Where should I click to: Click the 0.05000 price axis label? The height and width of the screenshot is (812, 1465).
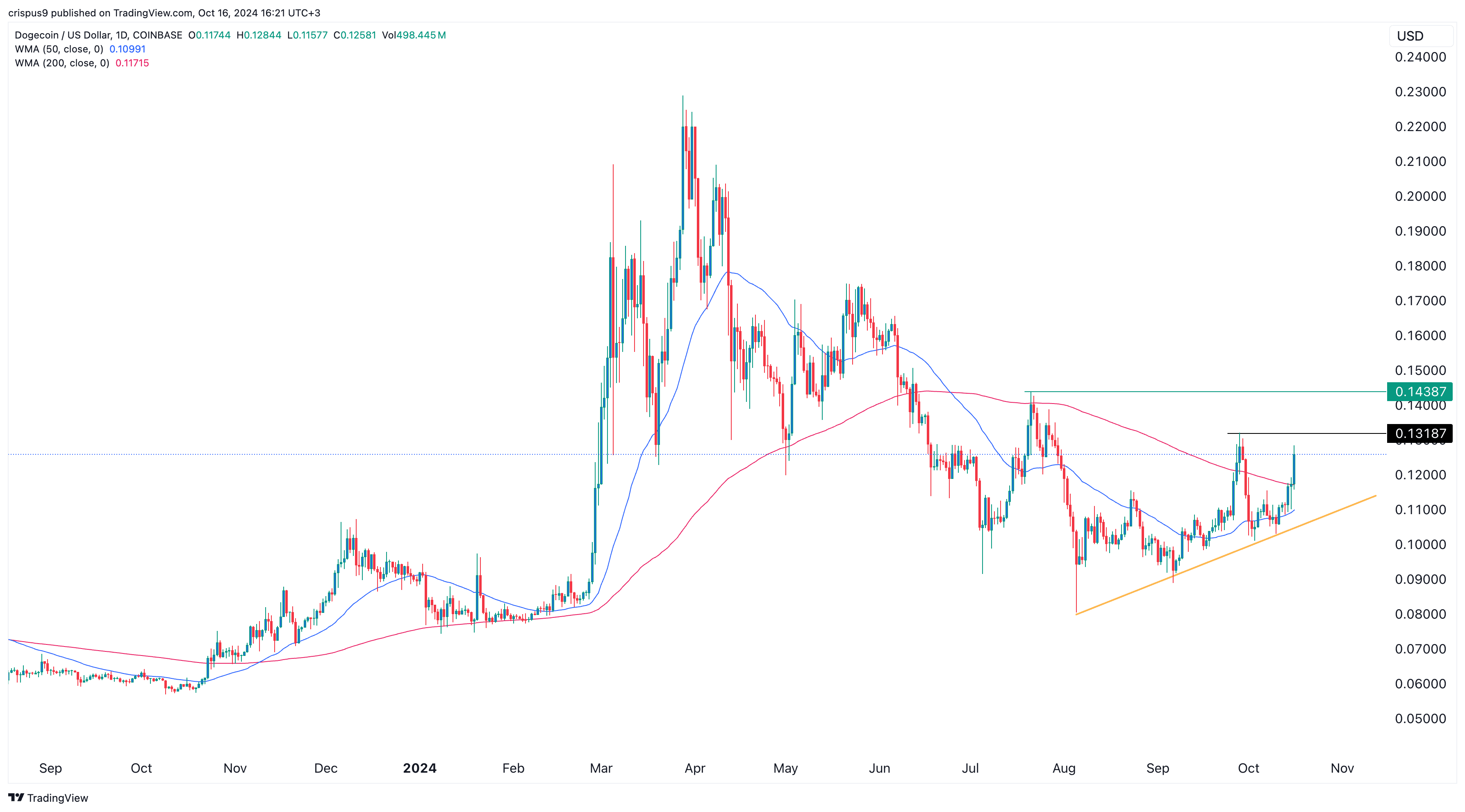tap(1420, 718)
